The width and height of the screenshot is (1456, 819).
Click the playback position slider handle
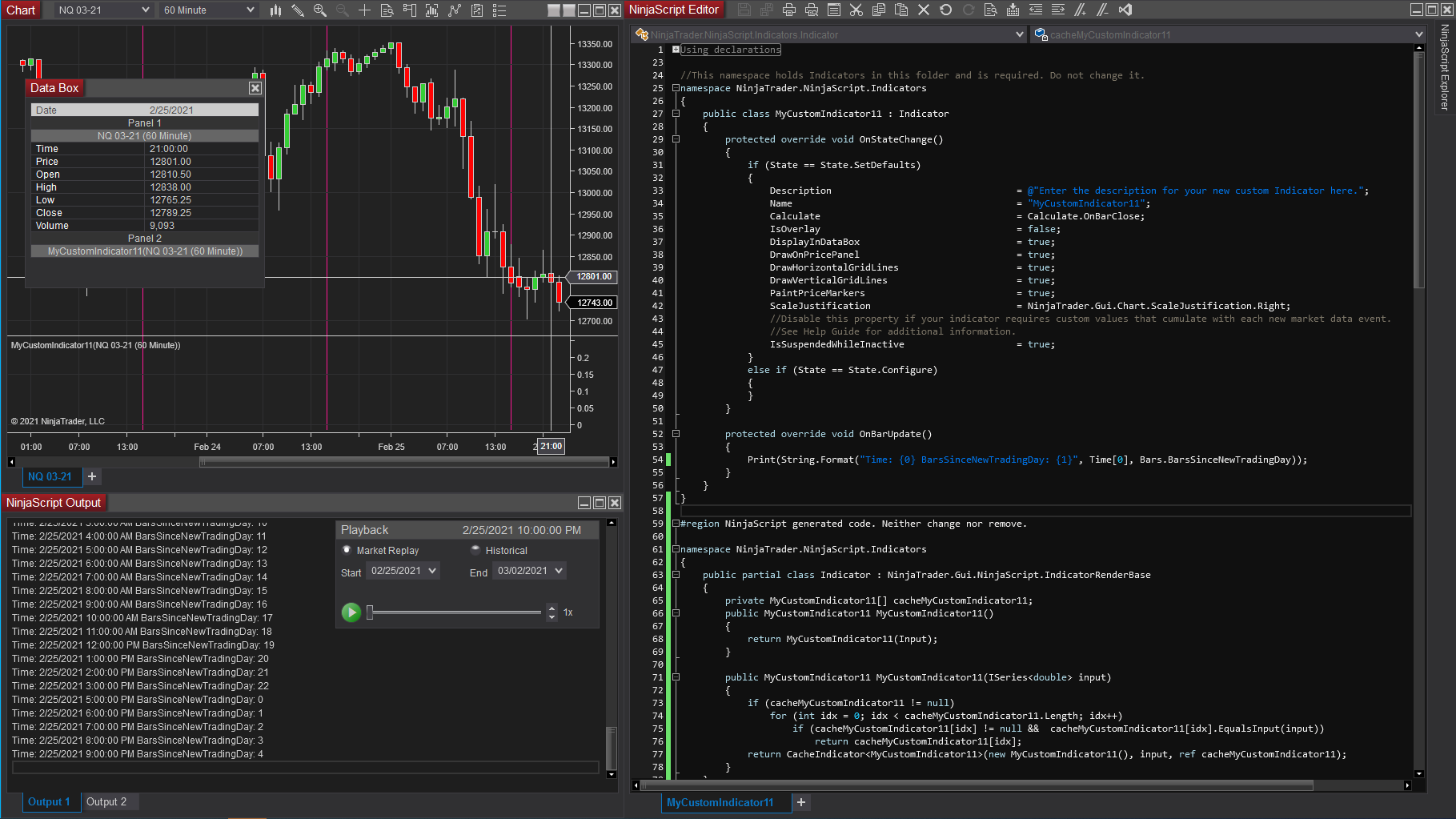click(x=370, y=612)
